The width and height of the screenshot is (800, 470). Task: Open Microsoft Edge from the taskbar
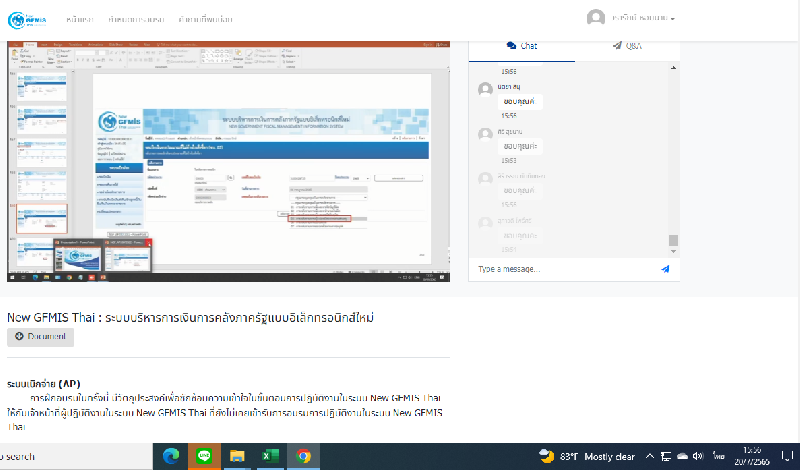point(171,456)
